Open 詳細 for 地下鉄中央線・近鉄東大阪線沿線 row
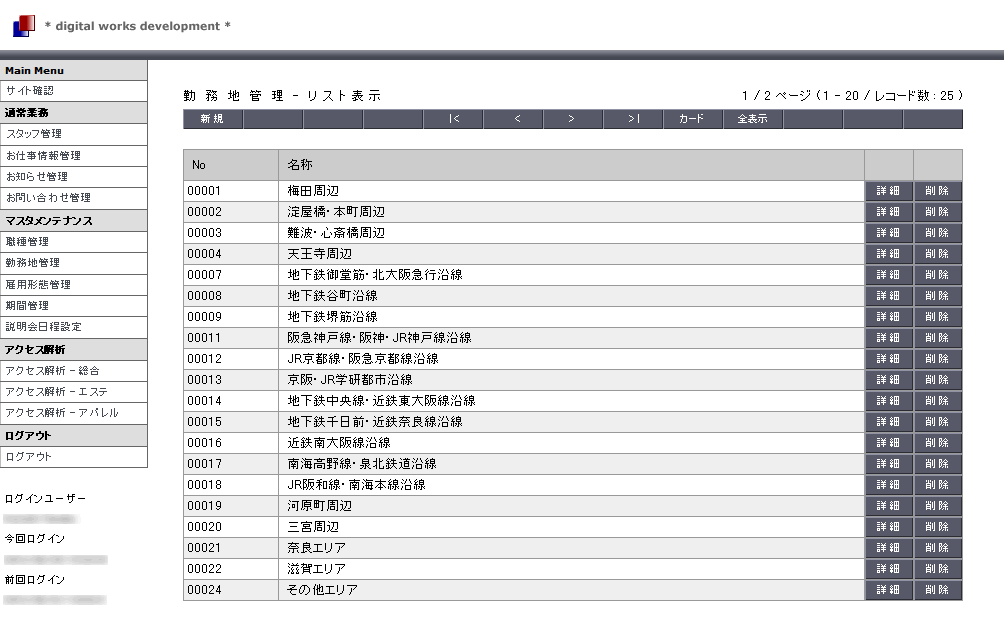 889,401
